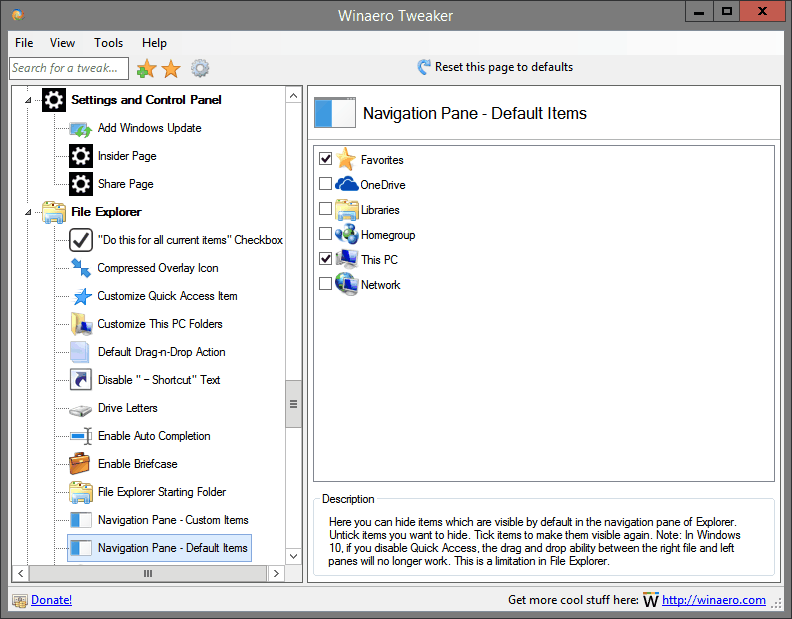Screen dimensions: 792x619
Task: Click horizontal scrollbar left arrow
Action: [21, 574]
